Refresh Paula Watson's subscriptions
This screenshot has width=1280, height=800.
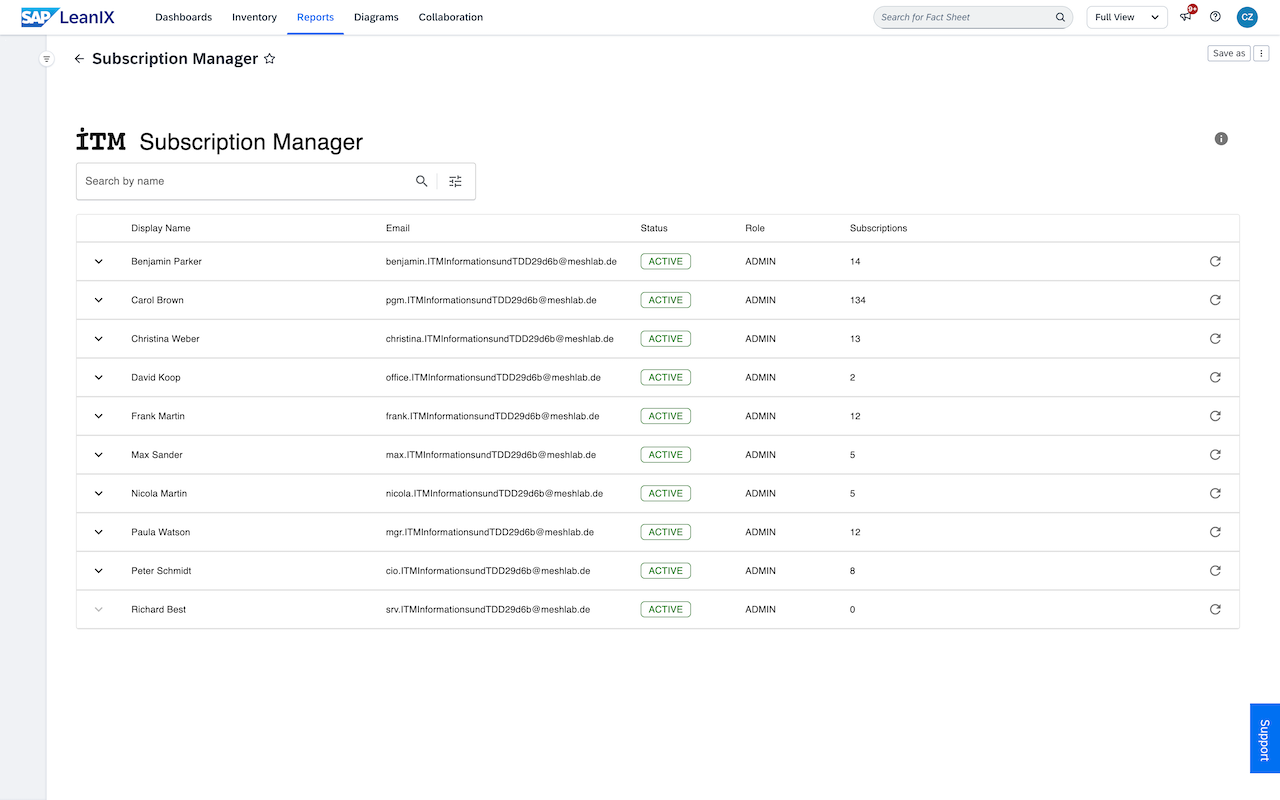[x=1215, y=532]
